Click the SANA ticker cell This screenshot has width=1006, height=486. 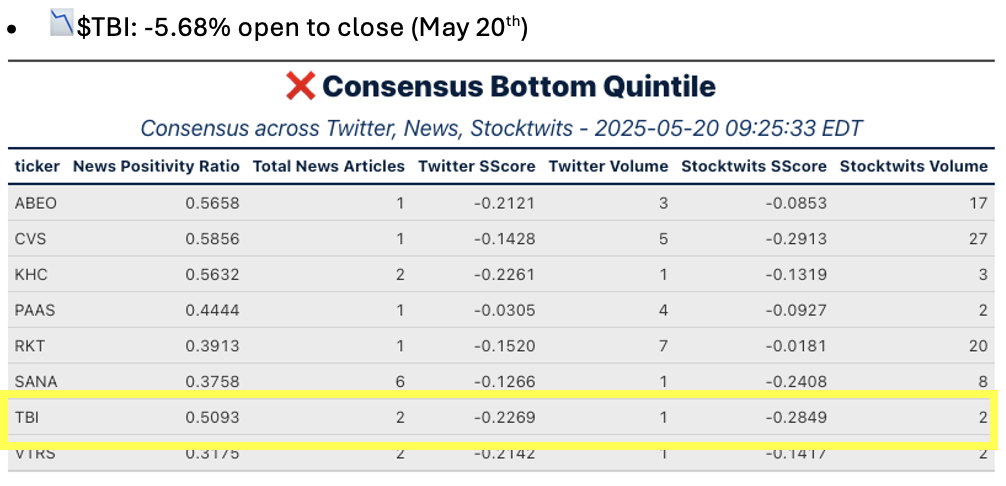pyautogui.click(x=36, y=381)
